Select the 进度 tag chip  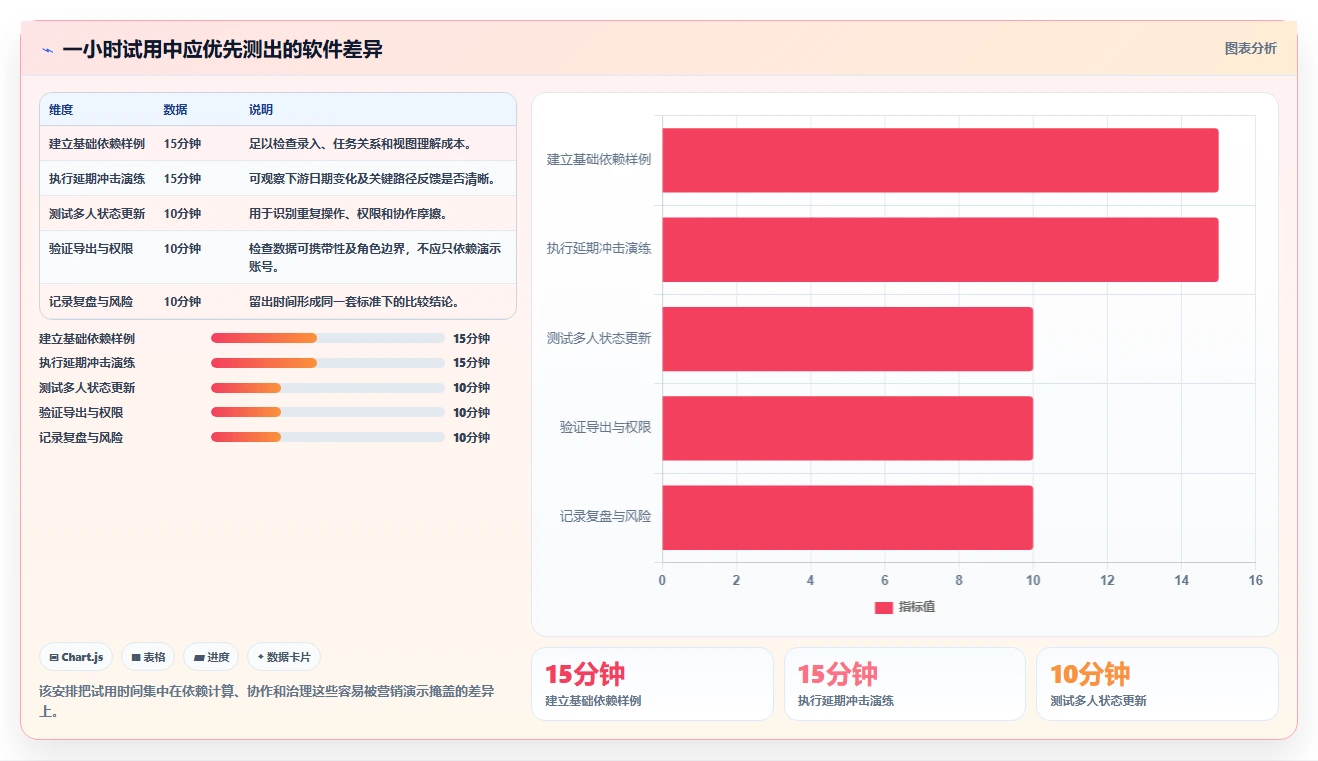click(211, 657)
